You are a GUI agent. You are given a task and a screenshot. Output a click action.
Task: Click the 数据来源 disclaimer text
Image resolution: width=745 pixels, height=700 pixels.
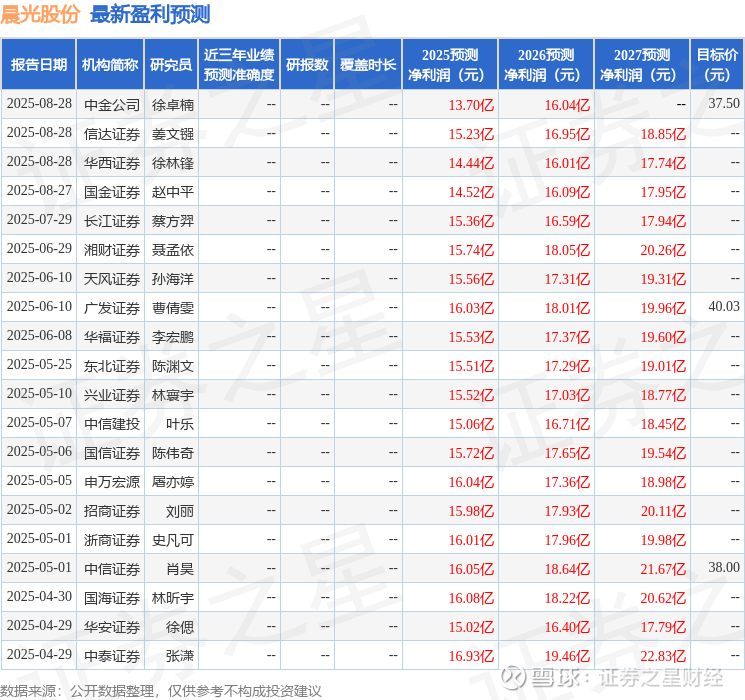coord(161,690)
